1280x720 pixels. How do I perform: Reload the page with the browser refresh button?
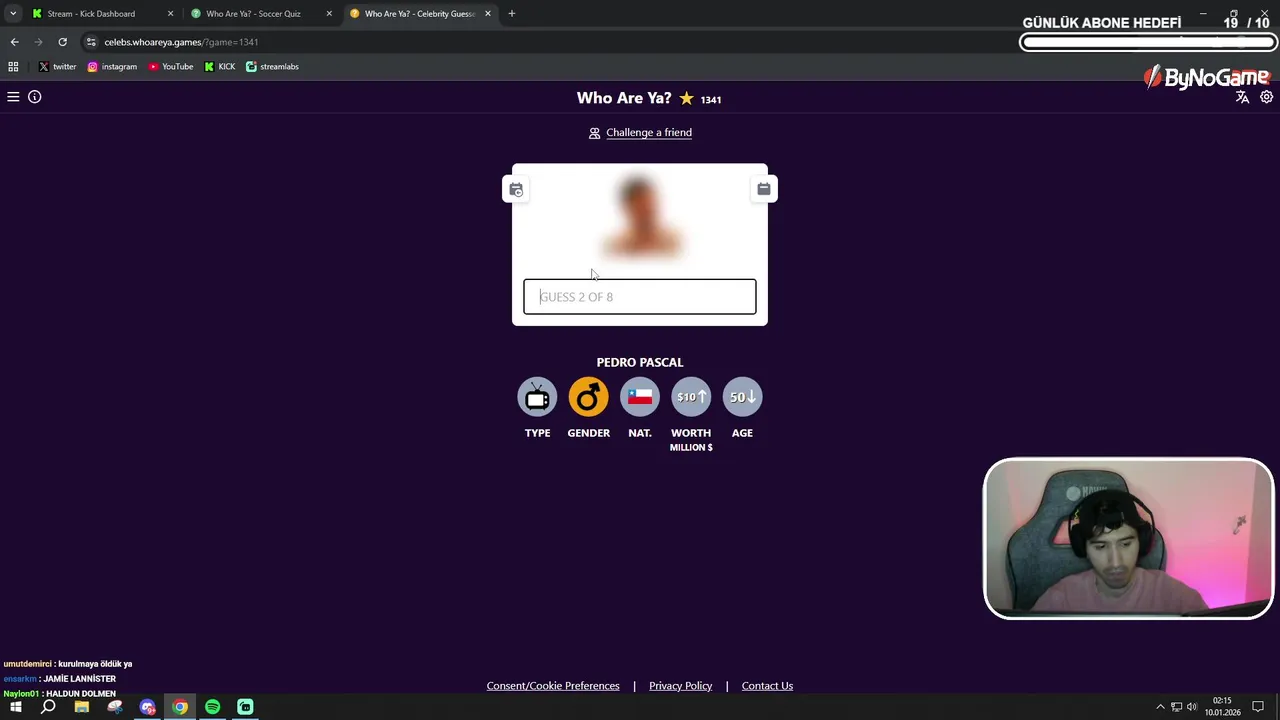(x=62, y=42)
